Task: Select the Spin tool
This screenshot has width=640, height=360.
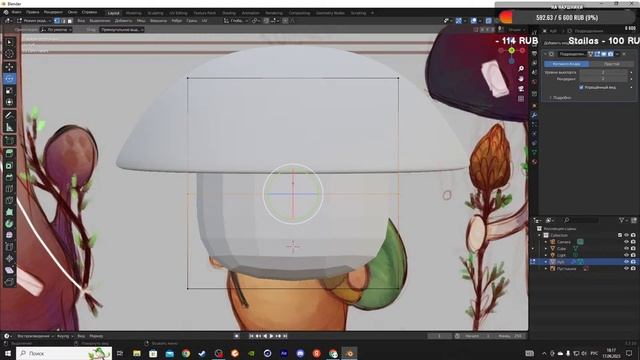Action: [x=9, y=224]
